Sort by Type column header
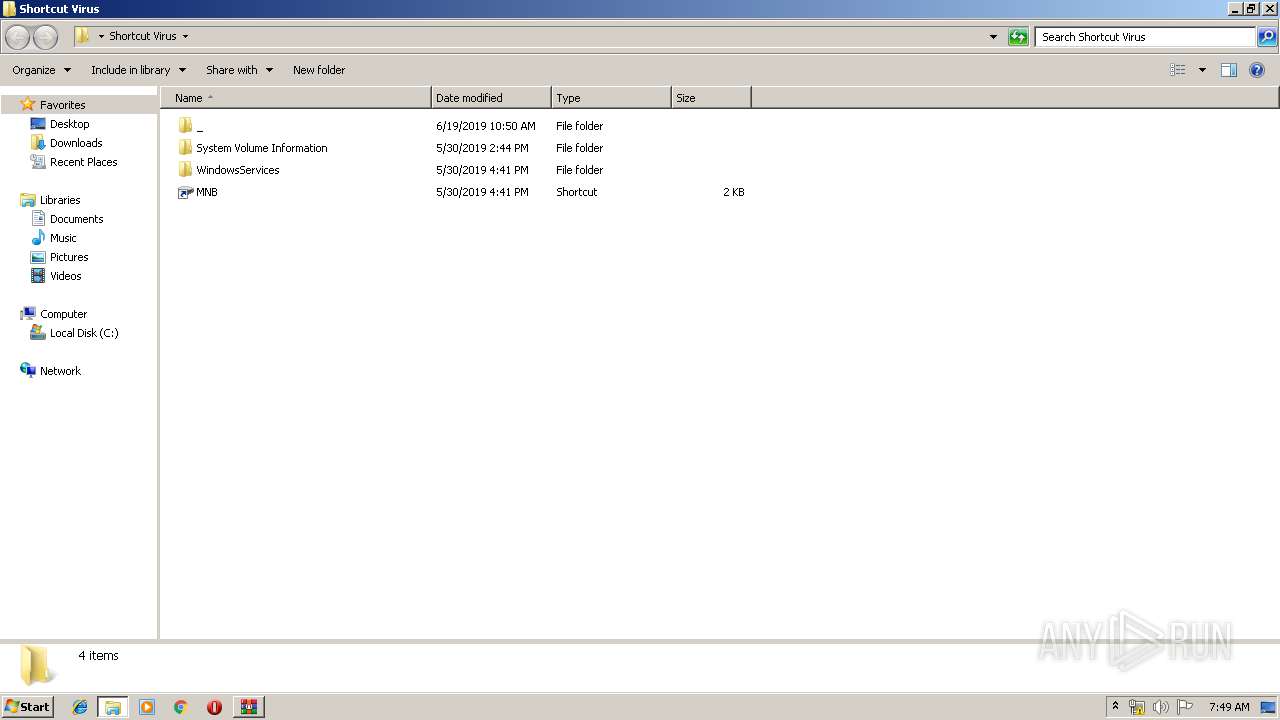 pyautogui.click(x=611, y=98)
